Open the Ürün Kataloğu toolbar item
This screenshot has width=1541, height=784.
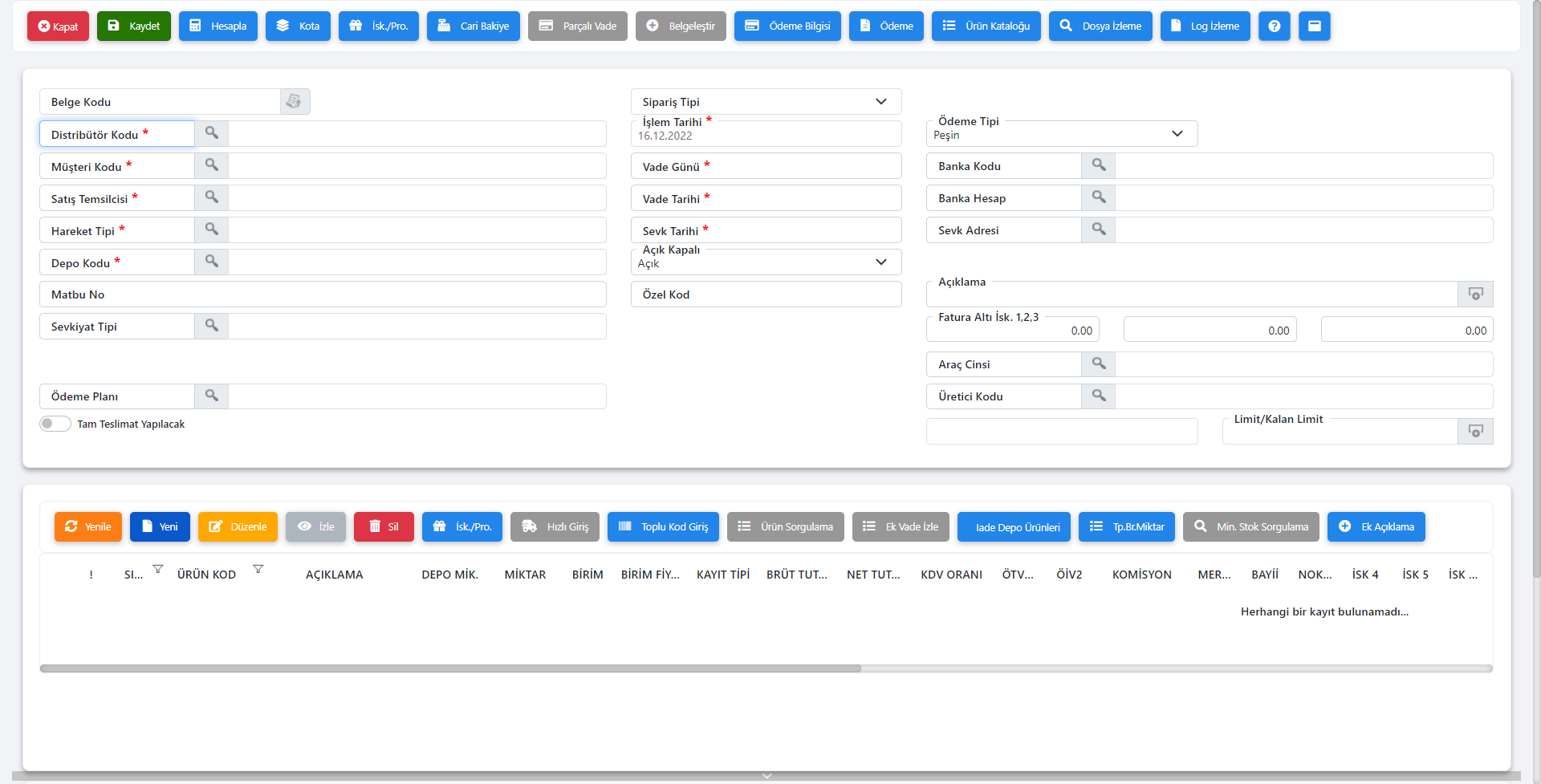(x=986, y=26)
